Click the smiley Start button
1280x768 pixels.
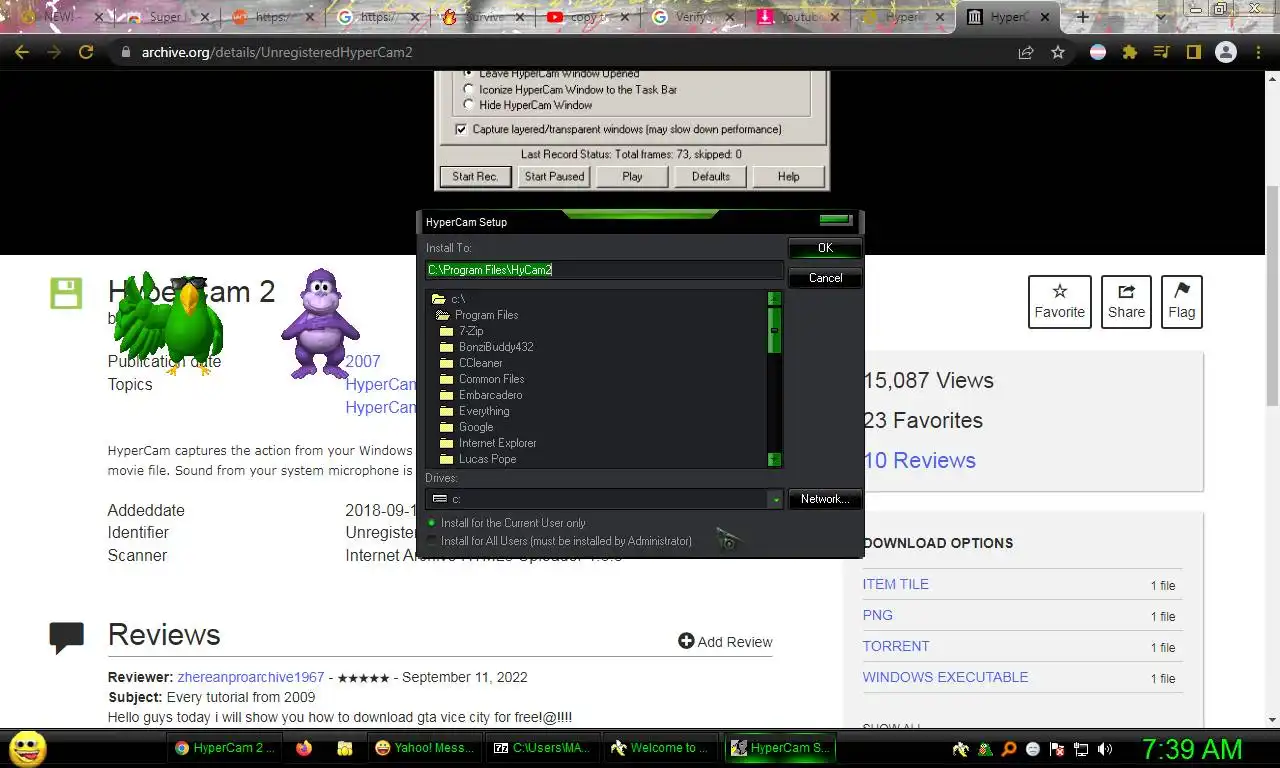coord(27,748)
